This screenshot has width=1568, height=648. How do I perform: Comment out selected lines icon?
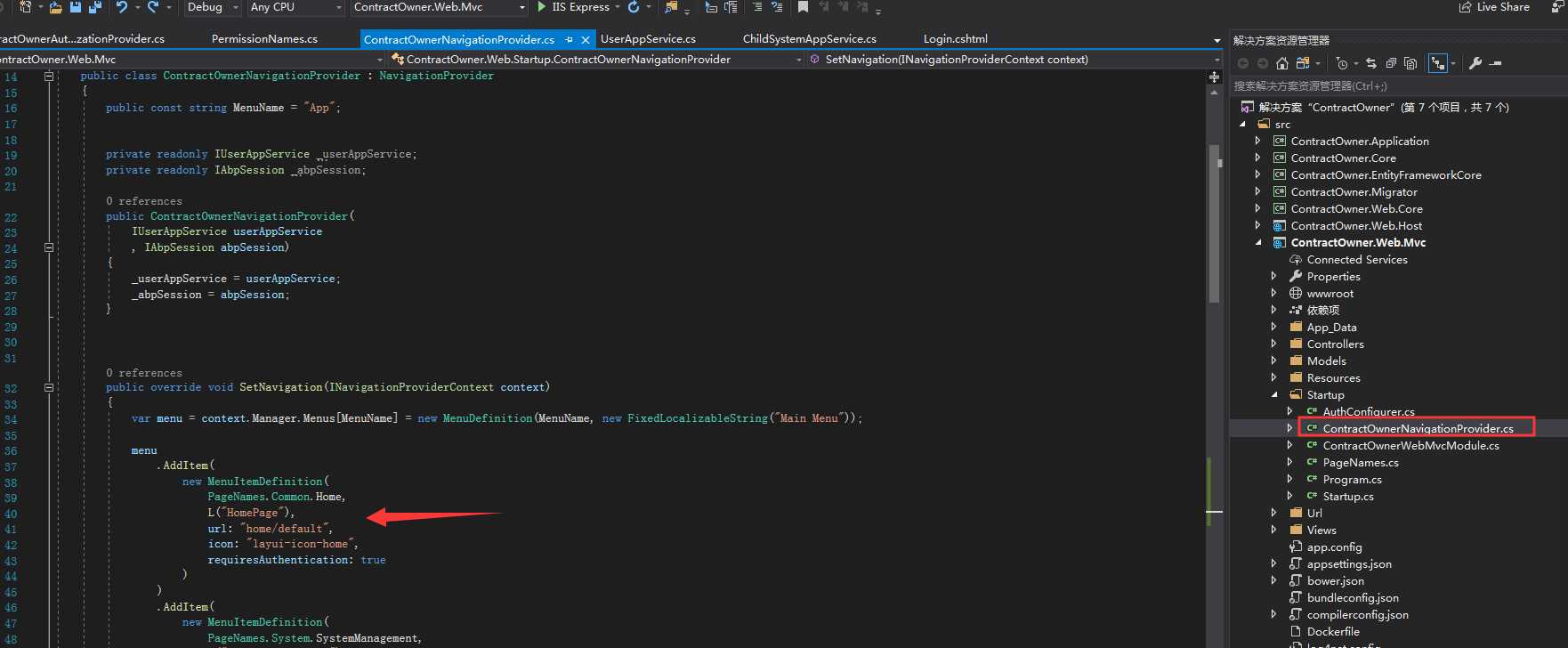click(757, 7)
